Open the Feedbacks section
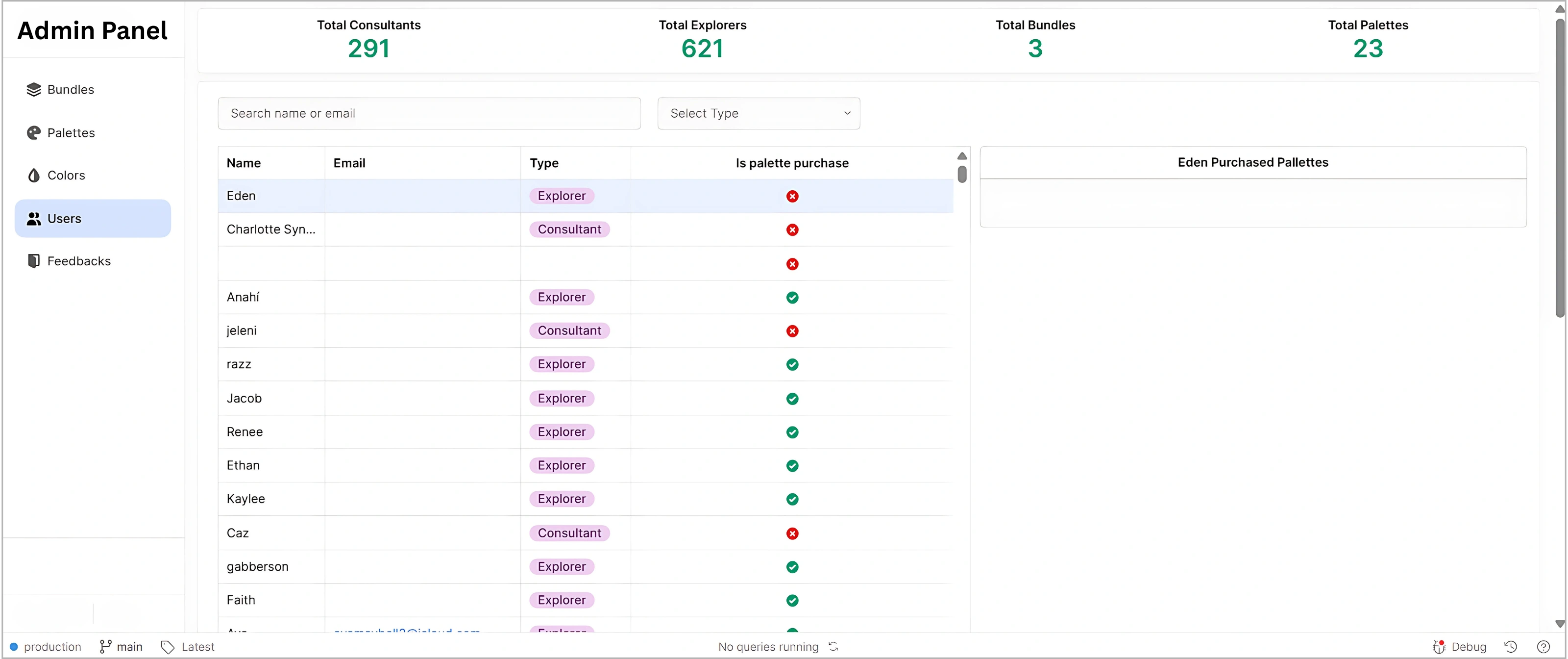Image resolution: width=1568 pixels, height=659 pixels. pyautogui.click(x=78, y=261)
